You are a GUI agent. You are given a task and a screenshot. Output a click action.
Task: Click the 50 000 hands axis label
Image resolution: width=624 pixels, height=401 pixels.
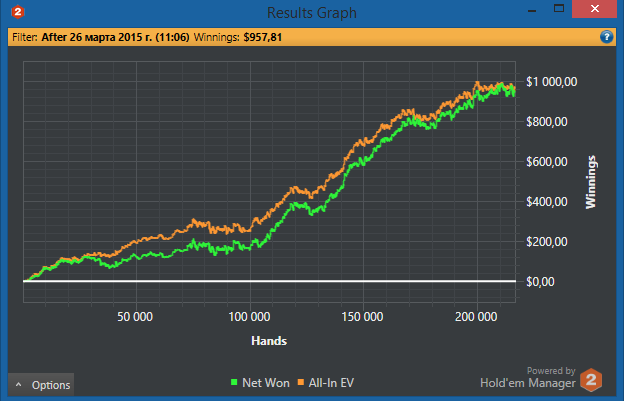[135, 317]
